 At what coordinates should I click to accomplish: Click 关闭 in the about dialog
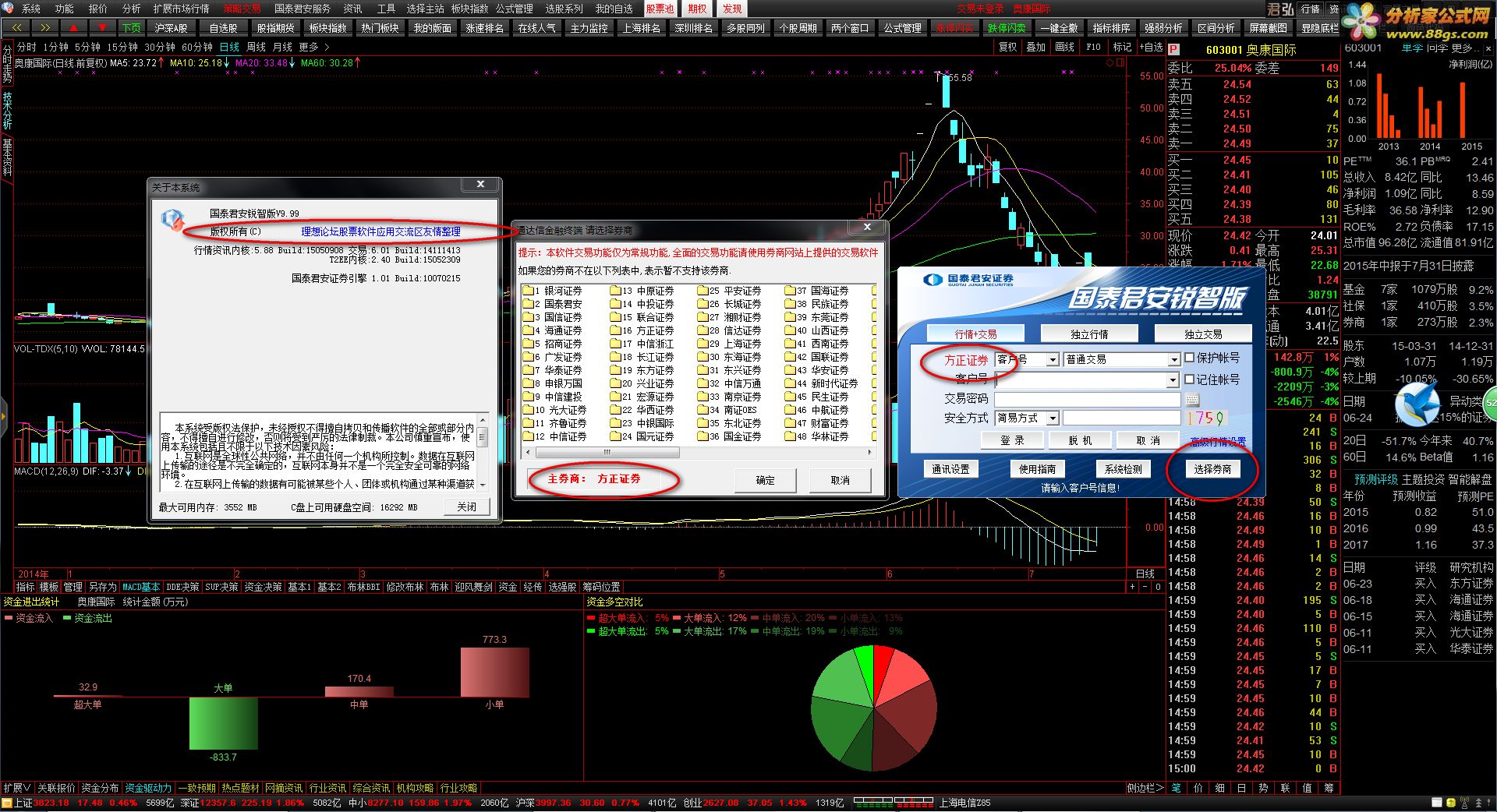[466, 507]
